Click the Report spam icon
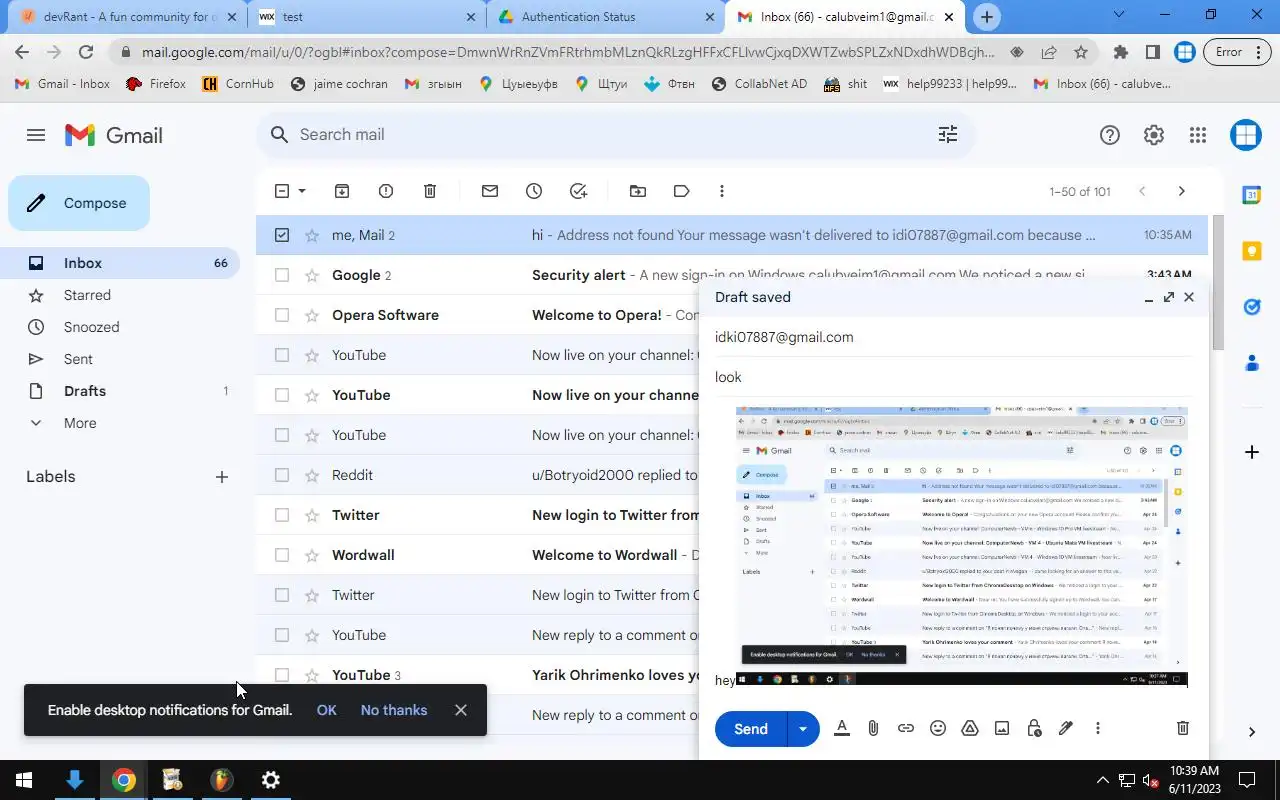The width and height of the screenshot is (1280, 800). click(x=386, y=191)
